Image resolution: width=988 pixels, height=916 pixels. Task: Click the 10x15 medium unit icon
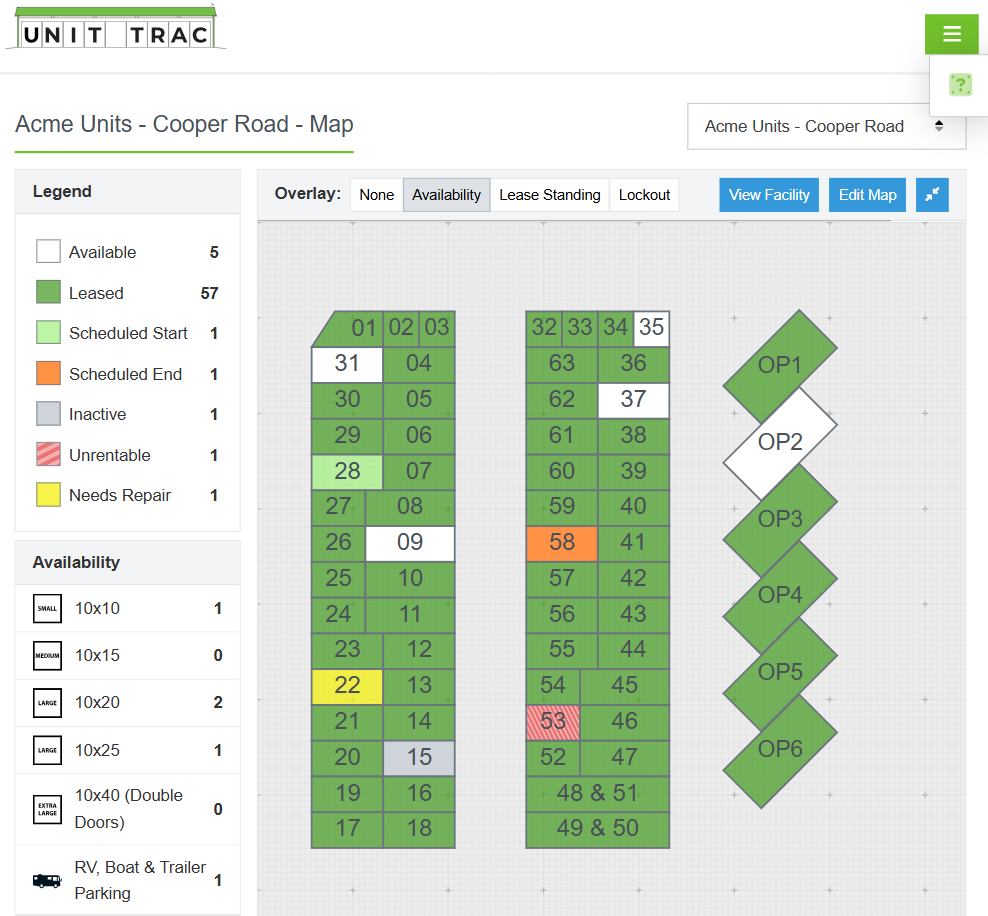point(48,656)
